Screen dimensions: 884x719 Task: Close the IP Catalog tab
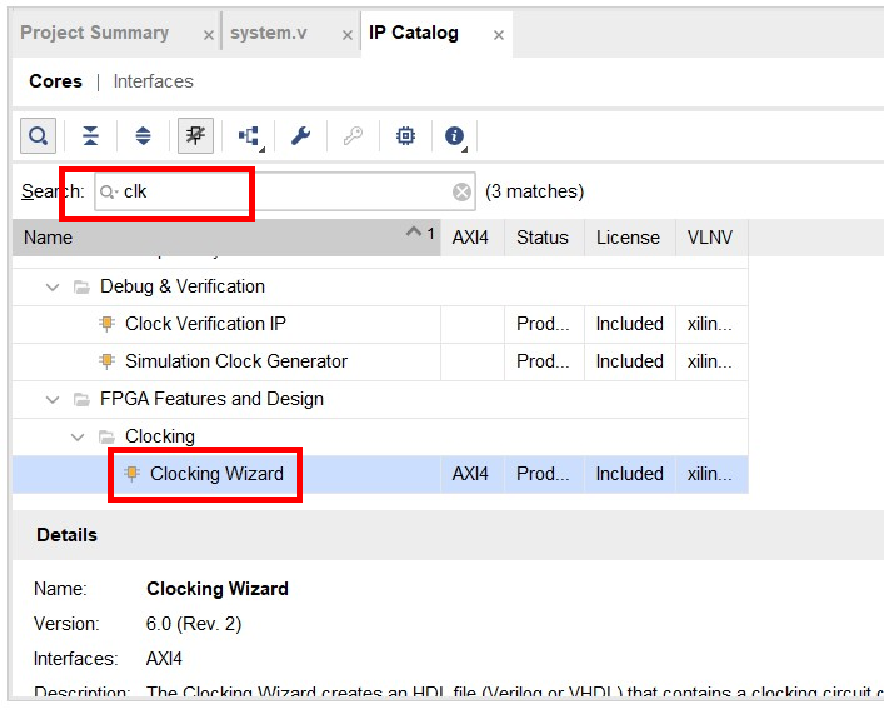(498, 36)
